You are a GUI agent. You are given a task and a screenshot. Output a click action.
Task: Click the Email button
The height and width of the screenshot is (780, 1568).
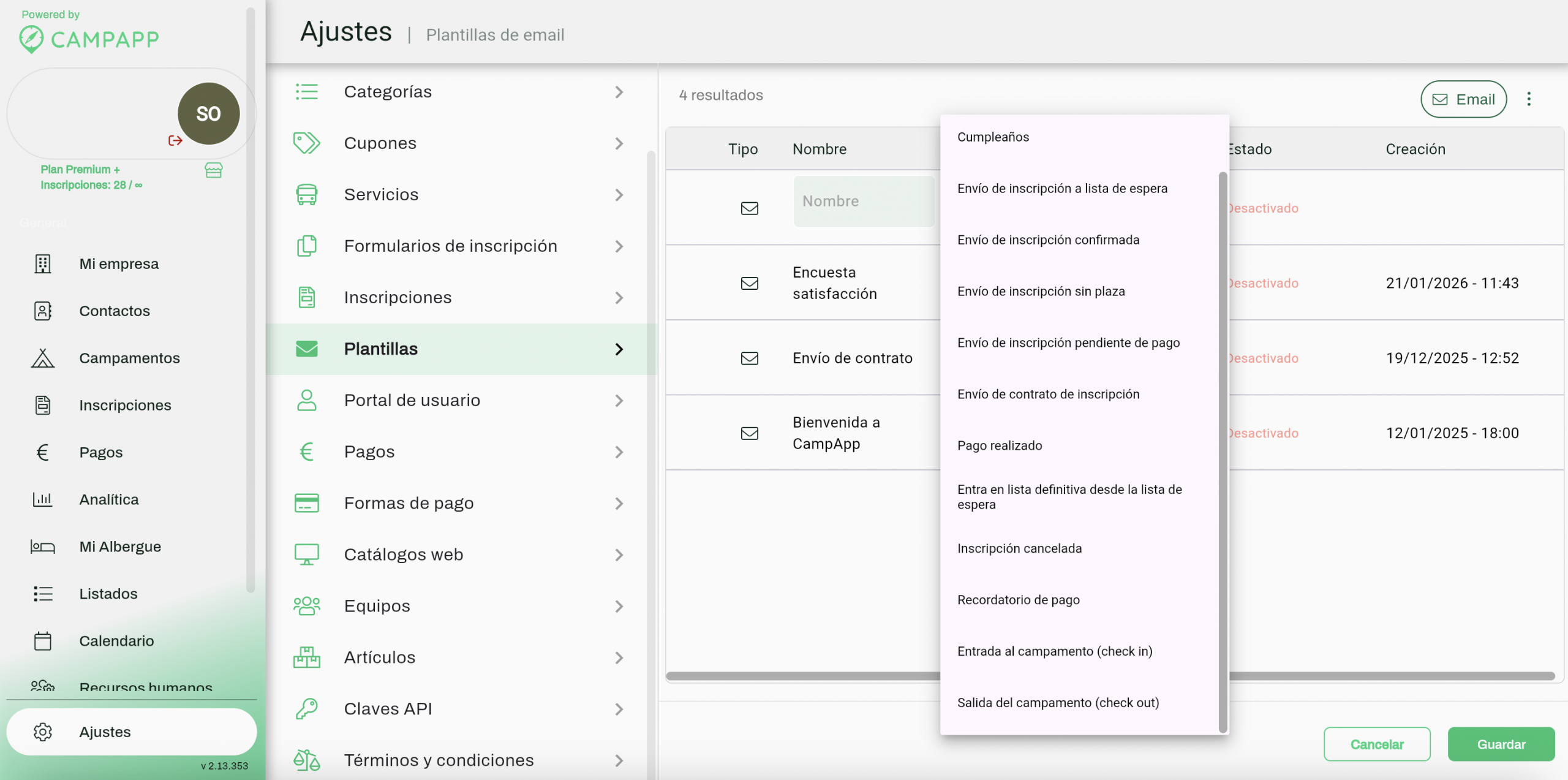(x=1463, y=99)
